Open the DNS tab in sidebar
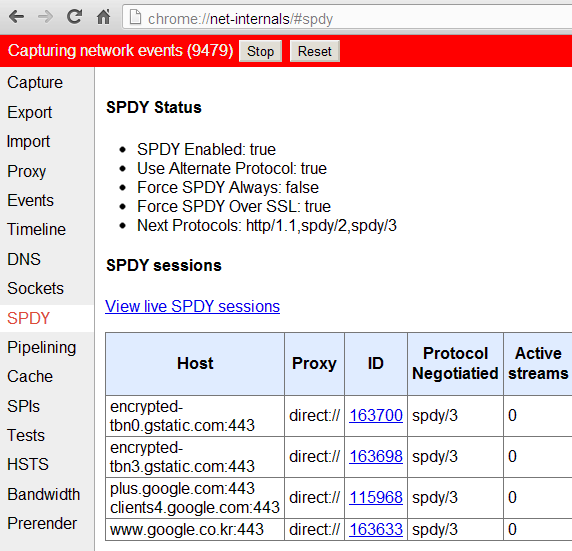Image resolution: width=572 pixels, height=551 pixels. point(24,259)
